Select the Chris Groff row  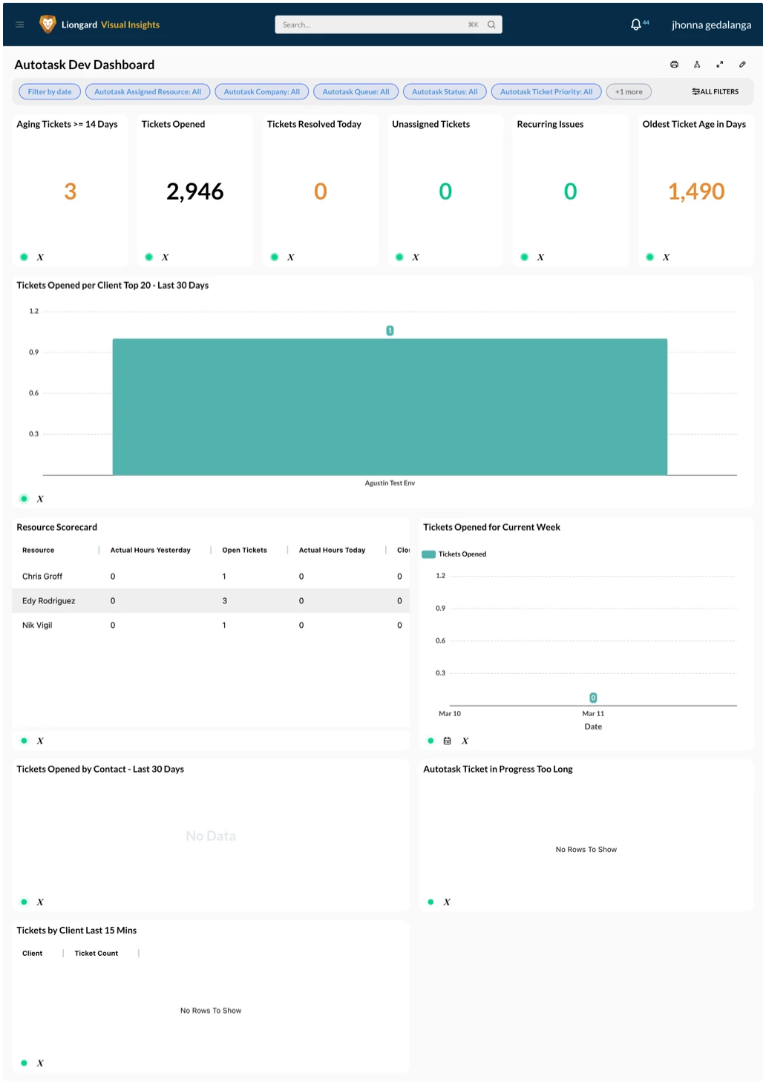[211, 577]
